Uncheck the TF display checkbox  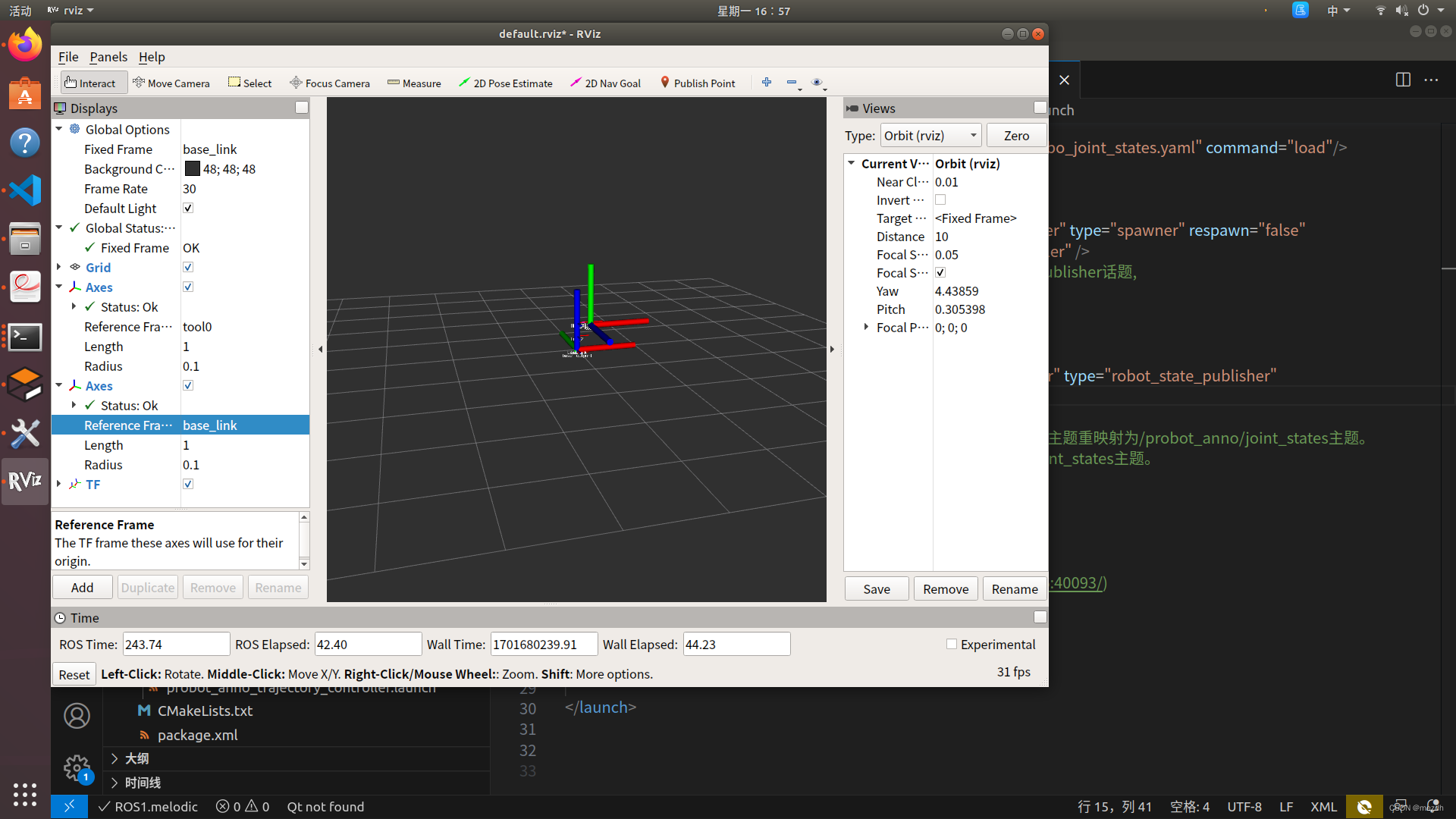coord(188,485)
